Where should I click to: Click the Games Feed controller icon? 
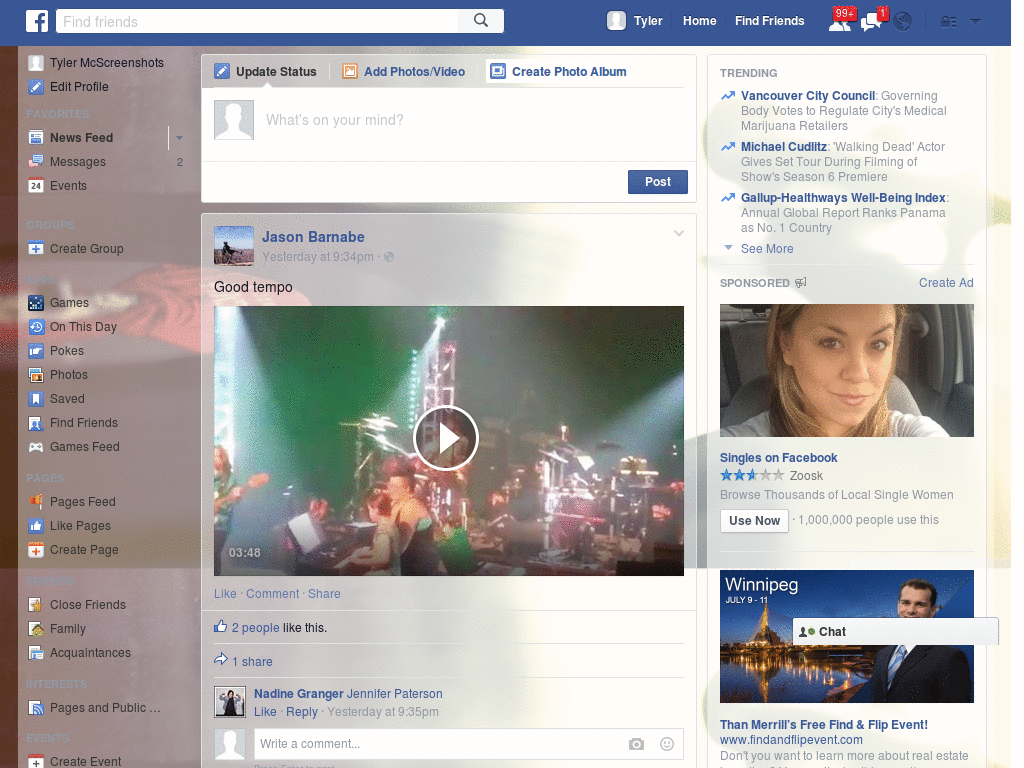pos(36,447)
